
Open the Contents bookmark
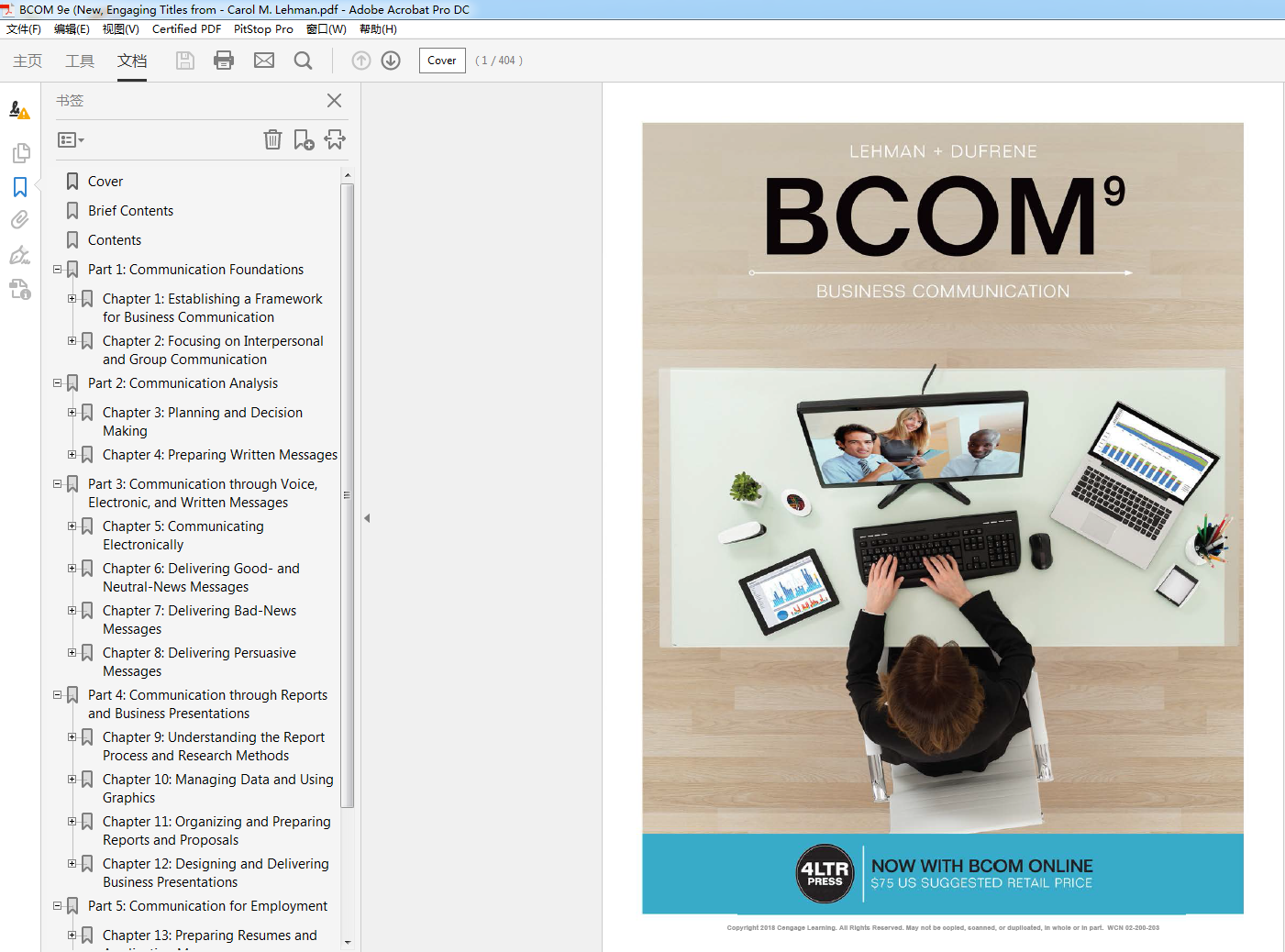click(x=115, y=240)
